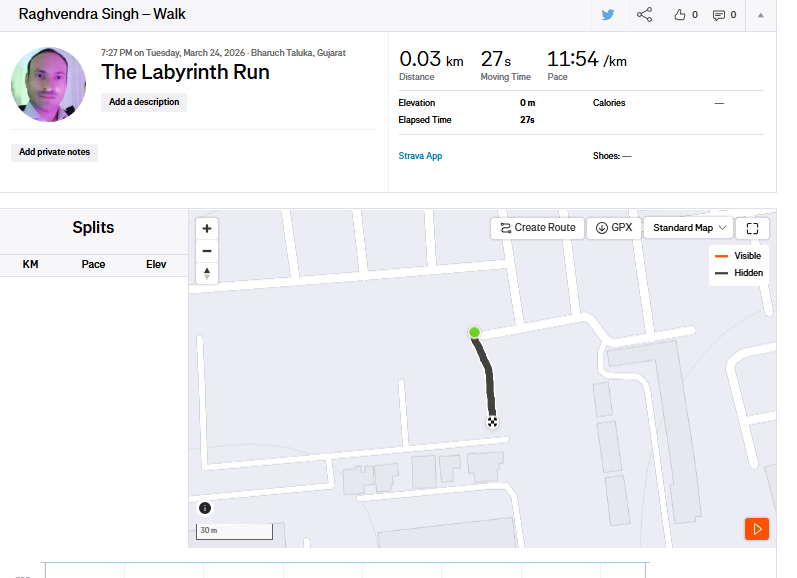
Task: Share activity via Twitter bird icon
Action: coord(608,15)
